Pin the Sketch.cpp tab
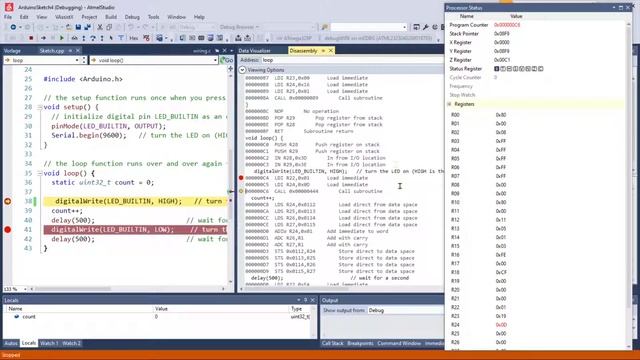The image size is (640, 360). tap(70, 51)
